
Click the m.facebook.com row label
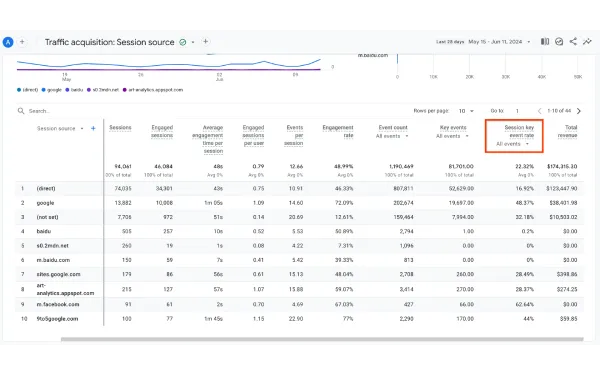click(x=58, y=305)
